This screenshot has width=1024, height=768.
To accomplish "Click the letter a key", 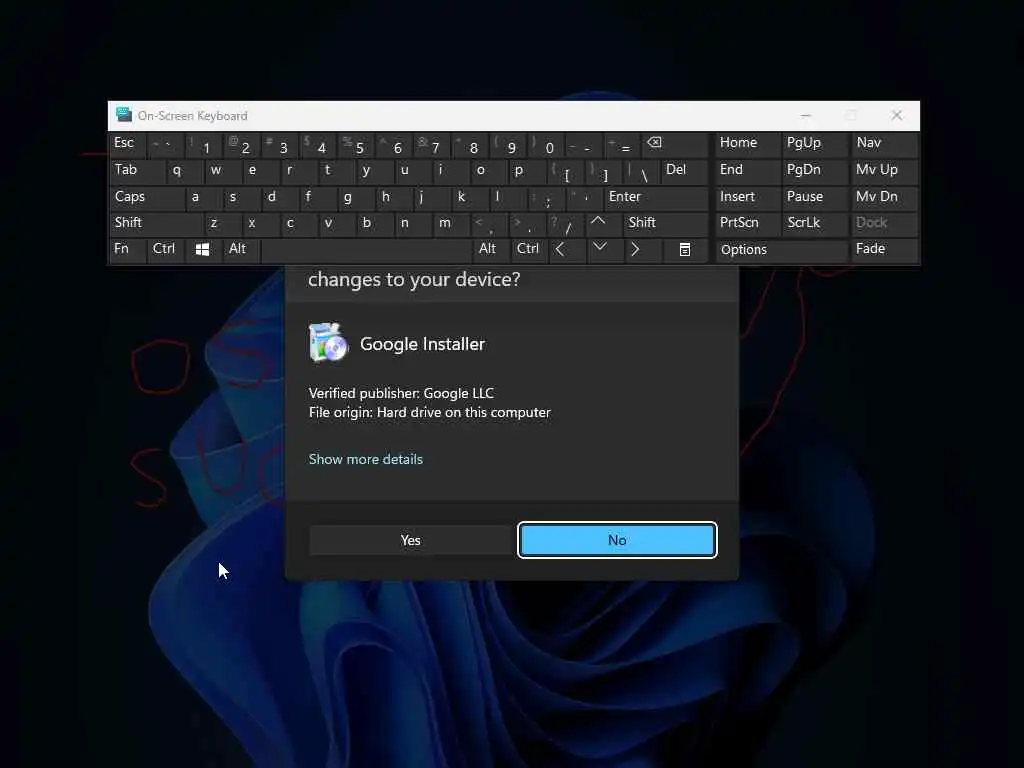I will (203, 197).
